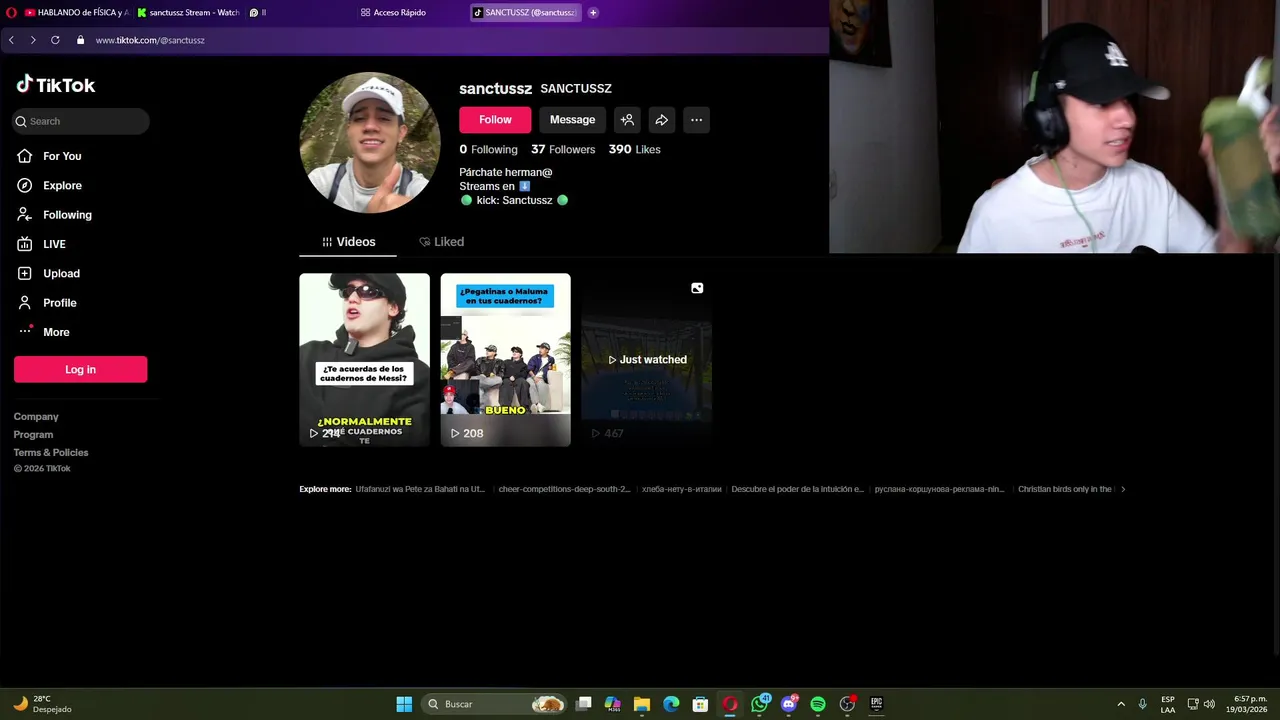Image resolution: width=1280 pixels, height=720 pixels.
Task: Click the Ufafanuzi wa Pete explore link
Action: point(420,489)
